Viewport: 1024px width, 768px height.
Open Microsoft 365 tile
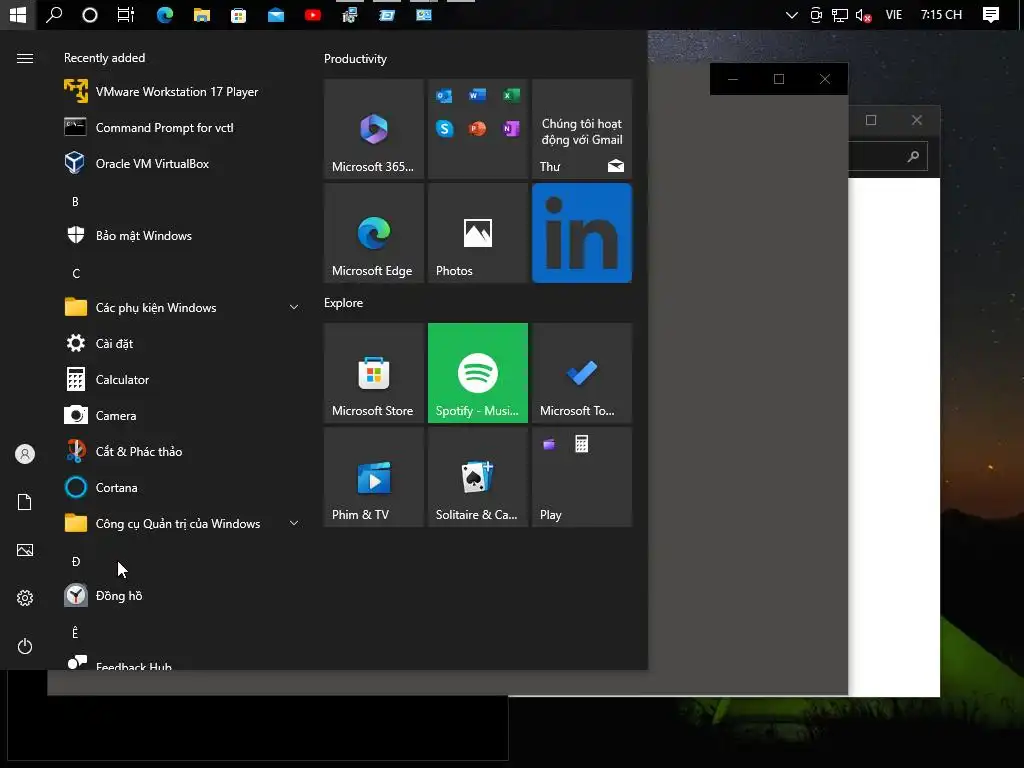click(374, 129)
